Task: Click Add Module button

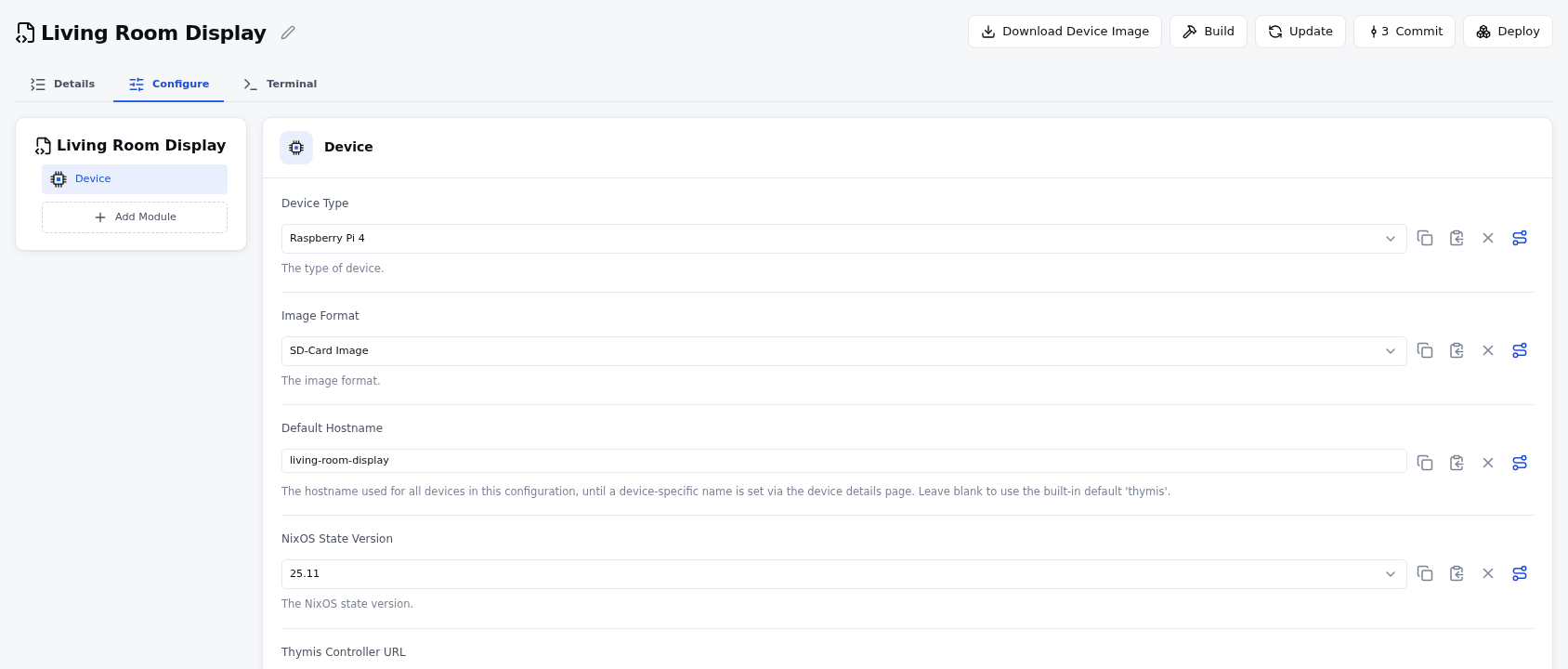Action: point(135,217)
